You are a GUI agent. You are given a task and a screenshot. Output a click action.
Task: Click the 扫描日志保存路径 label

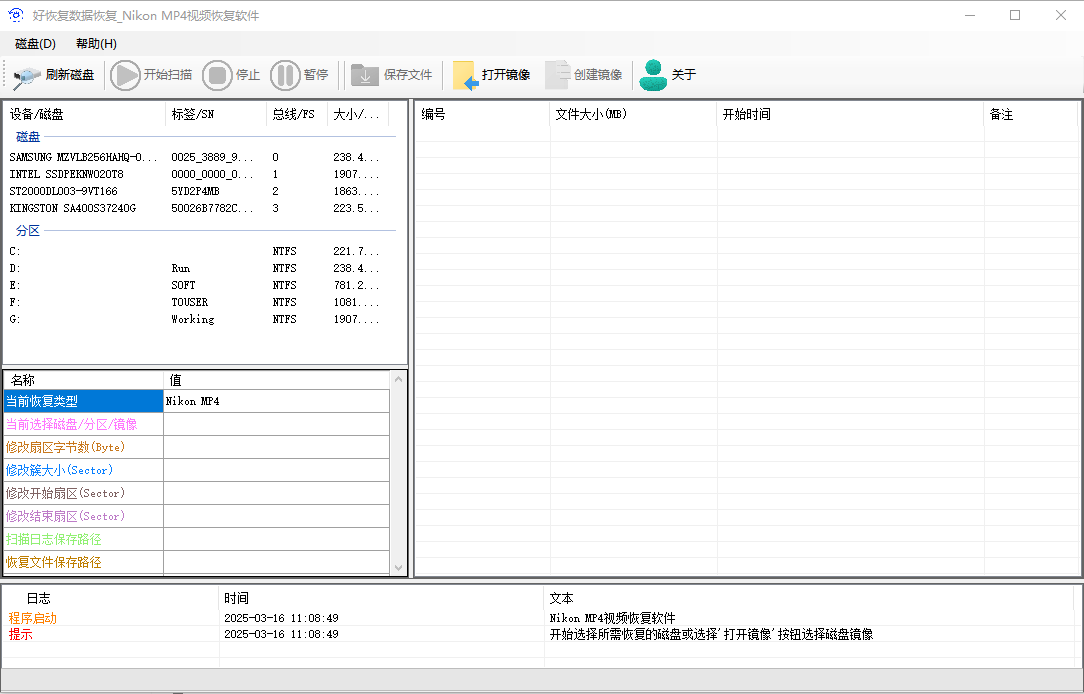click(54, 539)
